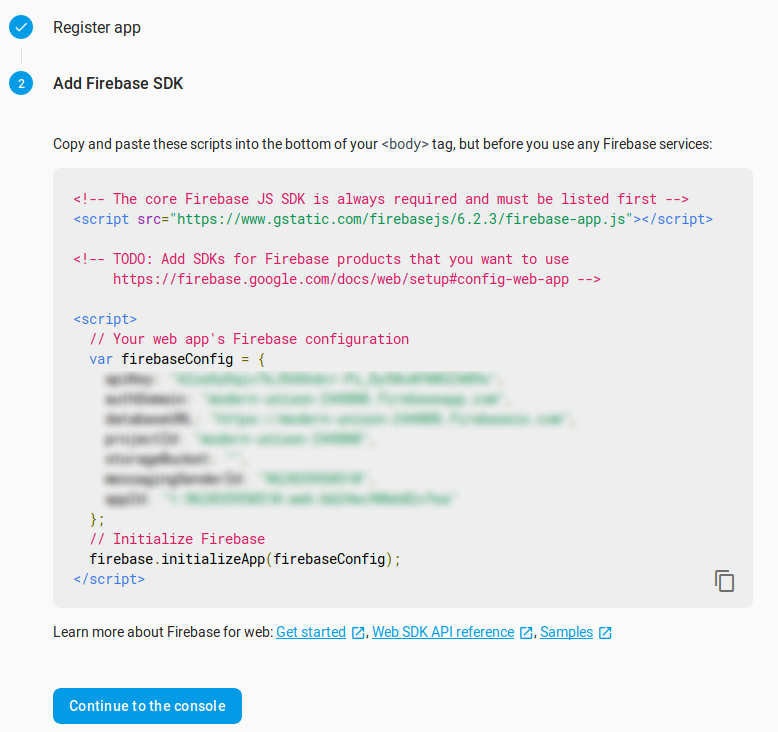Click the 'Copy and paste these scripts' instruction
778x732 pixels.
pos(383,144)
